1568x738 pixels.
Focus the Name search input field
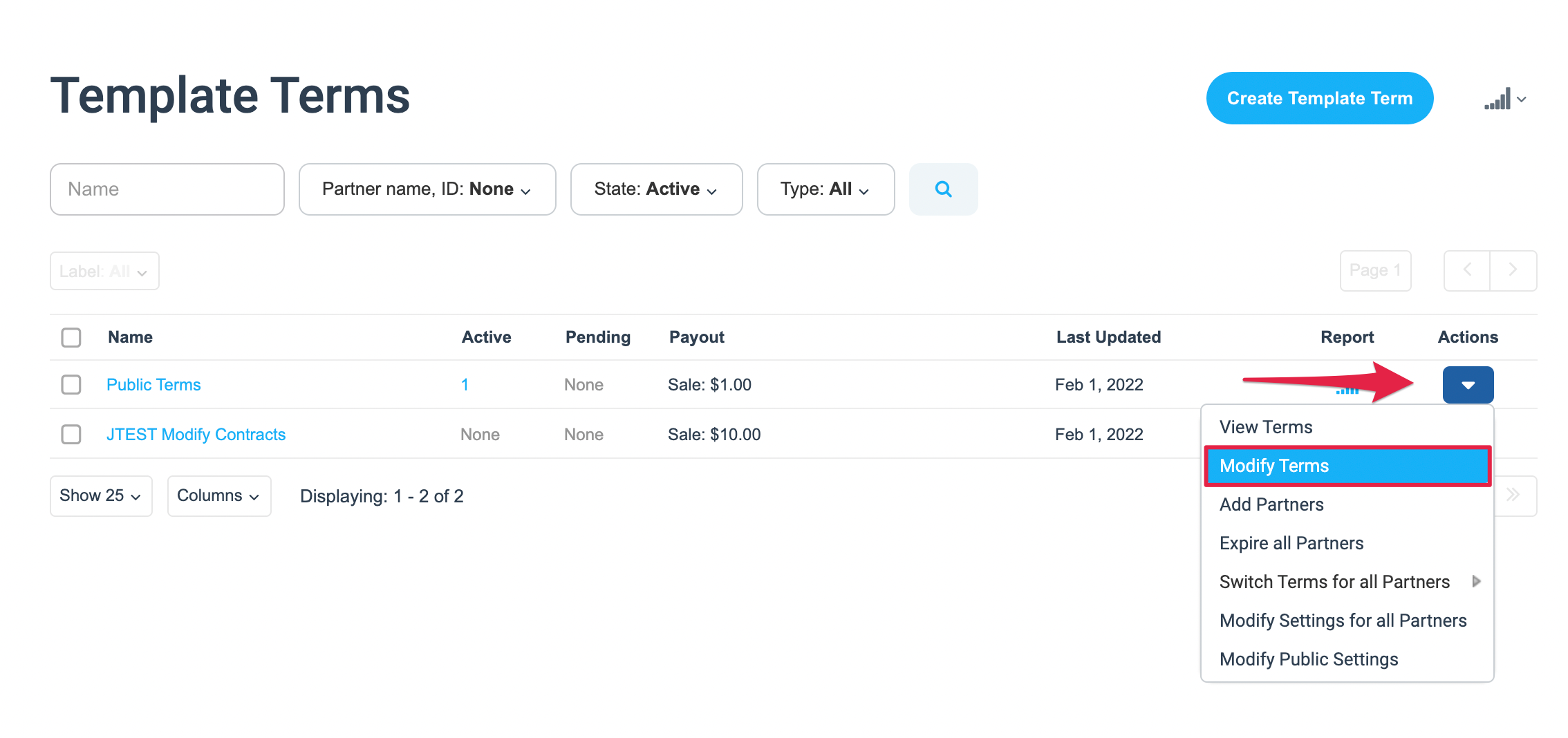167,189
